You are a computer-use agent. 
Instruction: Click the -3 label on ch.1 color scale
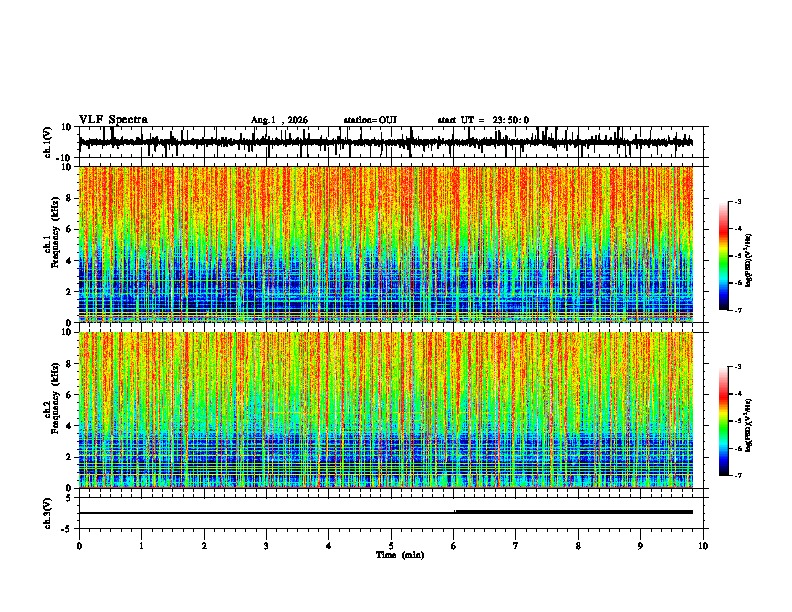point(738,201)
